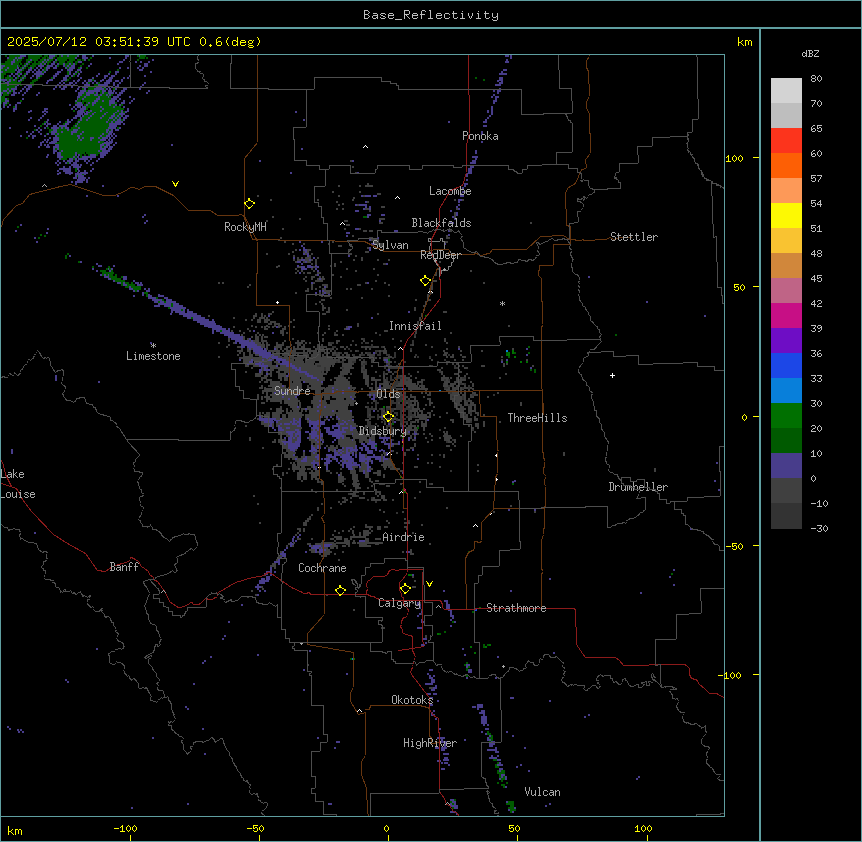Screen dimensions: 862x842
Task: Click the Innisfail city label
Action: 415,326
